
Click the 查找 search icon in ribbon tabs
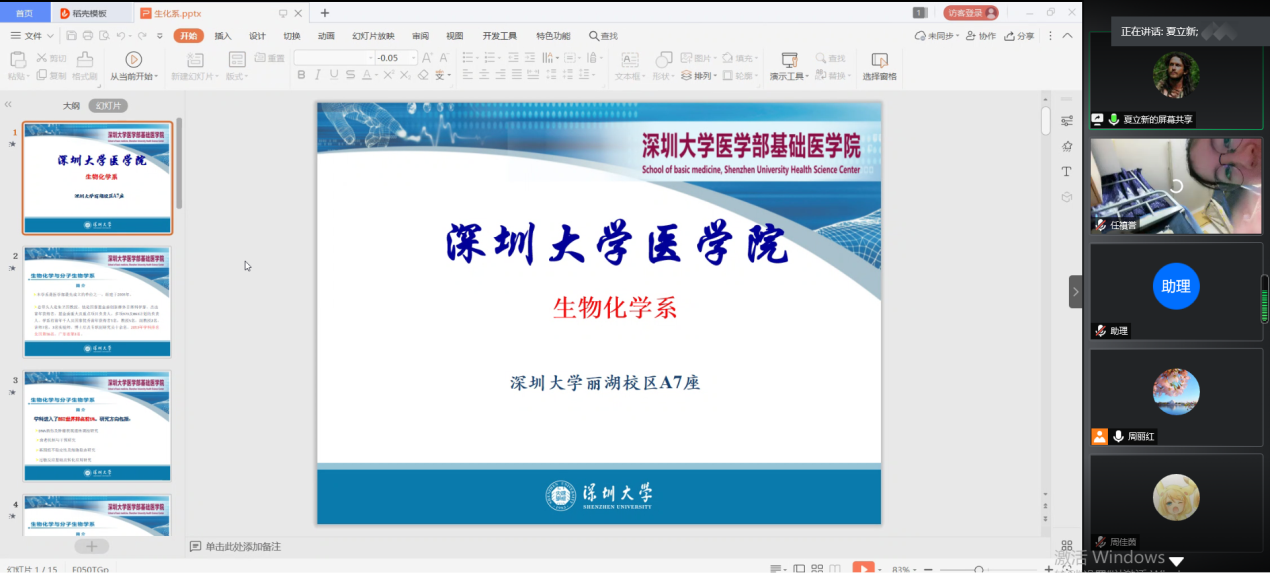tap(603, 36)
